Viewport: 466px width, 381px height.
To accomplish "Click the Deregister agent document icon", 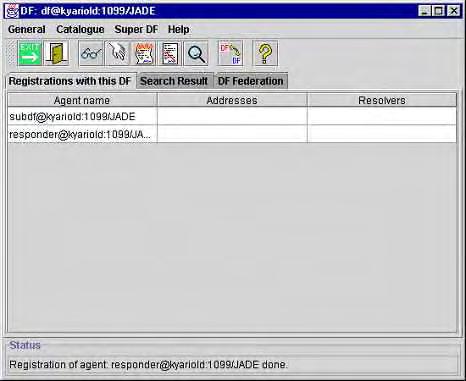I will click(x=170, y=53).
